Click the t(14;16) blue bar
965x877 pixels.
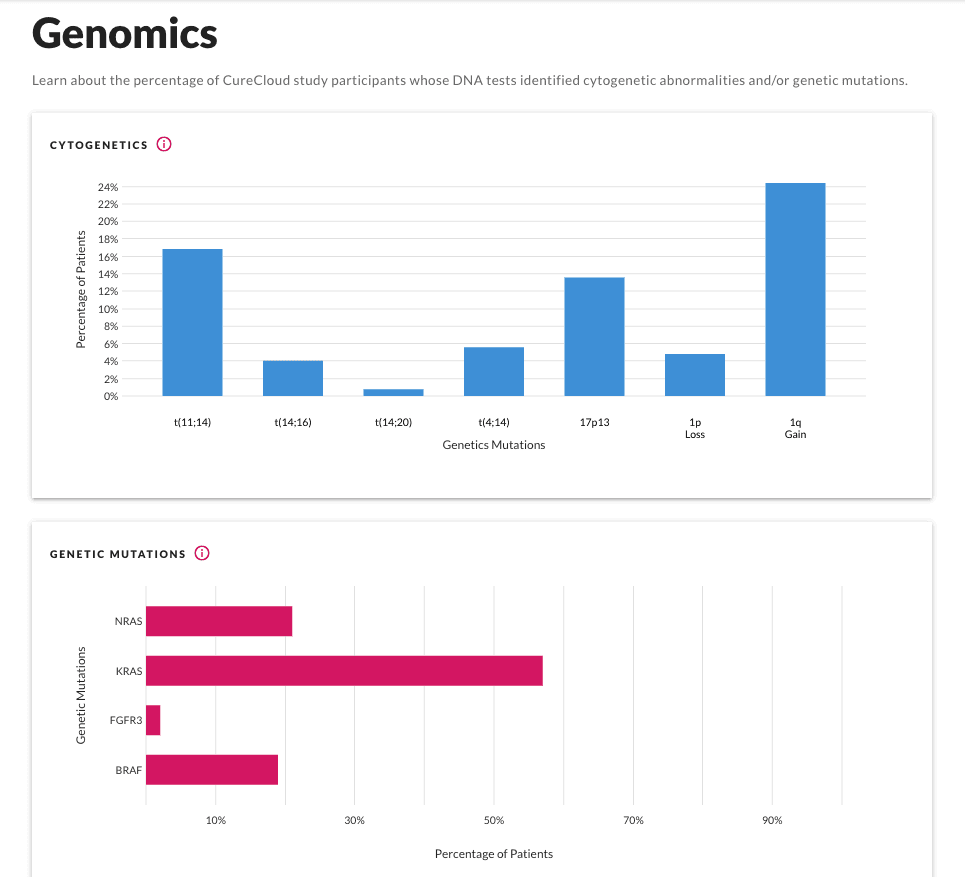click(x=293, y=378)
